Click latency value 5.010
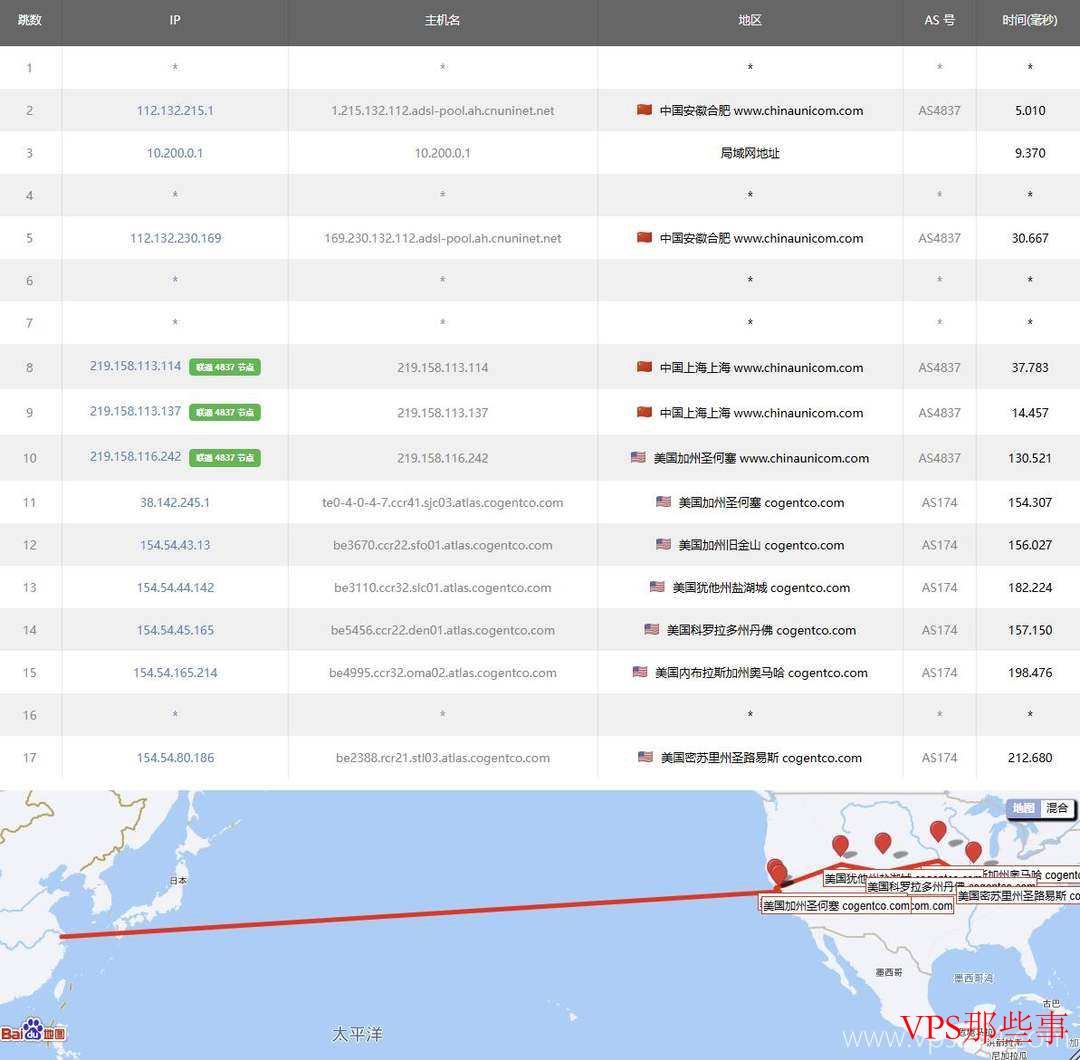Screen dimensions: 1080x1060 (x=1030, y=110)
